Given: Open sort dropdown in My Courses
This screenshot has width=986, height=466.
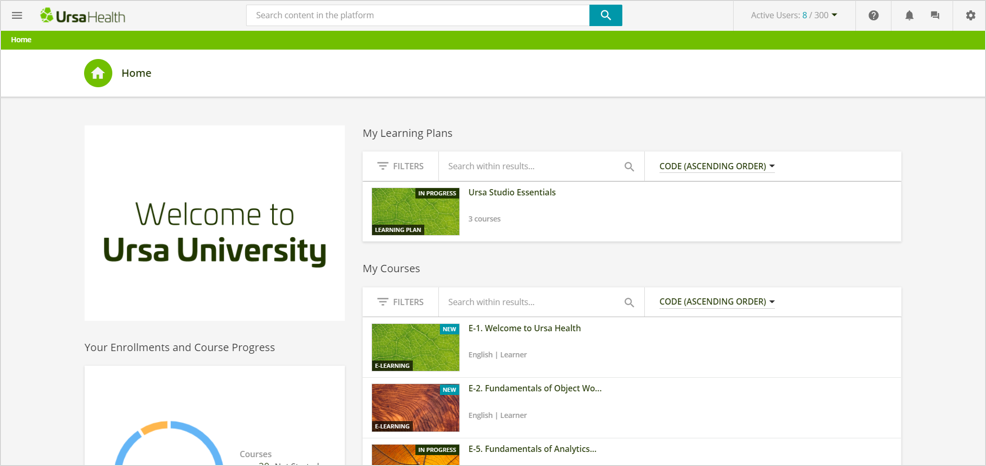Looking at the screenshot, I should coord(717,302).
